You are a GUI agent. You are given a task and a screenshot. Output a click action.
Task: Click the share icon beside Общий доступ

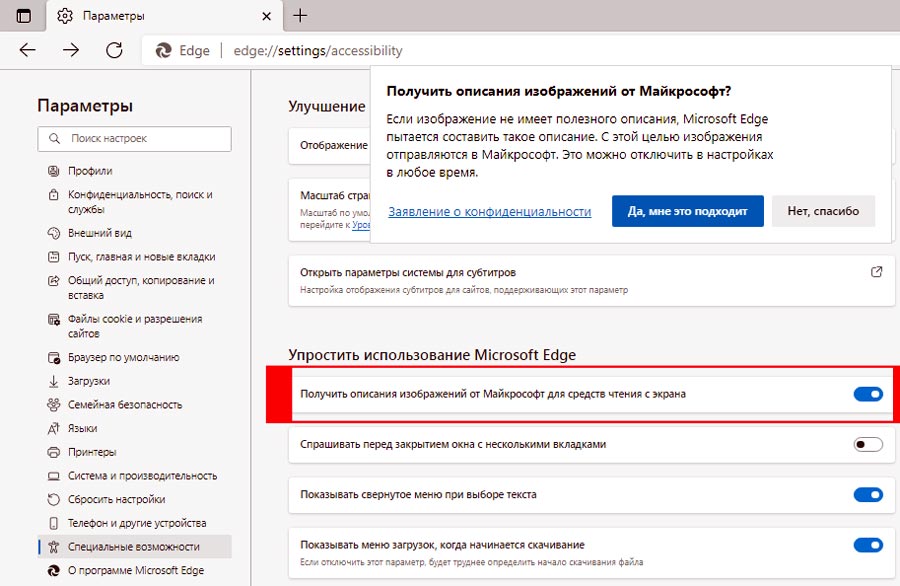pos(53,281)
